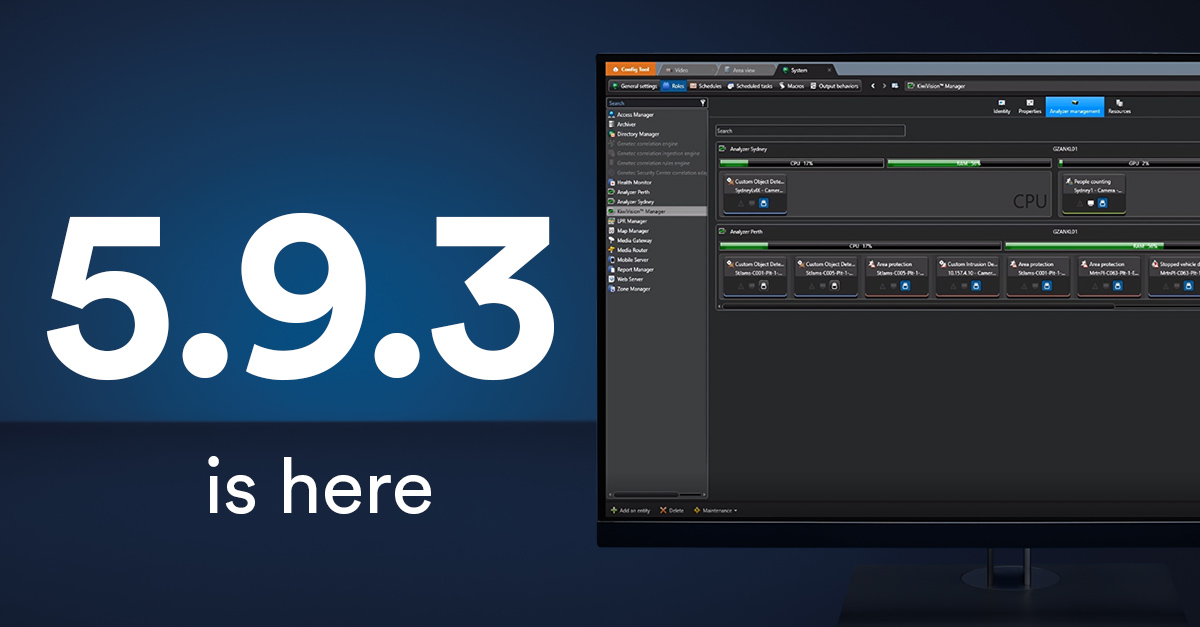Open the Maintenance dropdown menu
This screenshot has width=1200, height=627.
click(715, 510)
